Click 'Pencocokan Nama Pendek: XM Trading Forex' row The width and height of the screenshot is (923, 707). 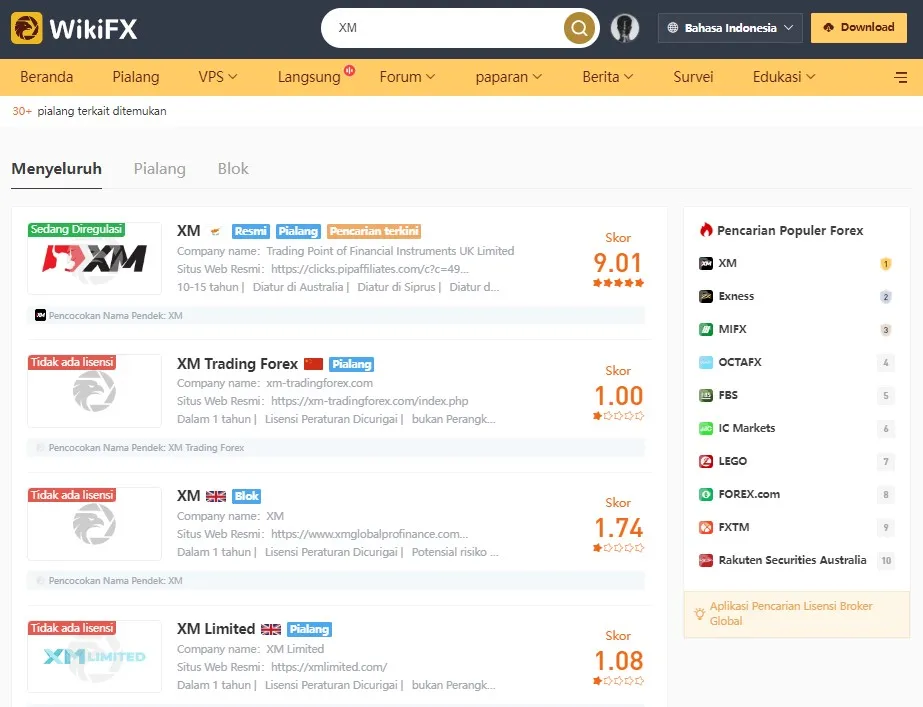[x=336, y=448]
